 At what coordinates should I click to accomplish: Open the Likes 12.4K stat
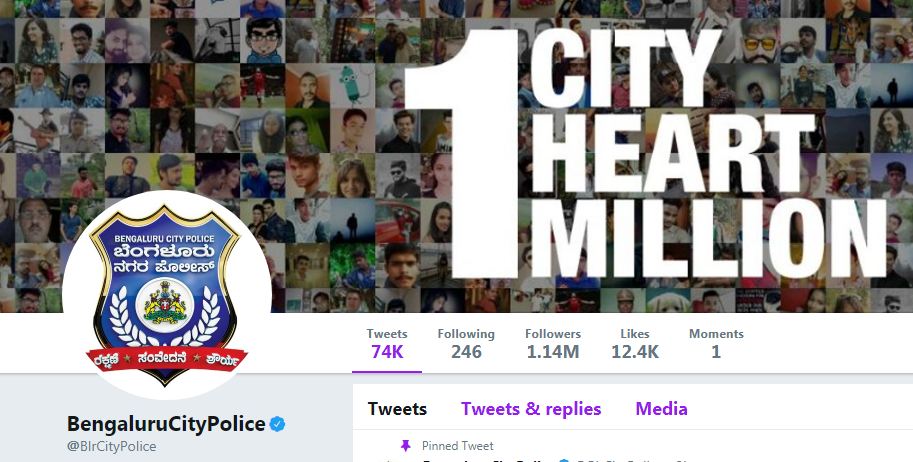click(x=635, y=343)
